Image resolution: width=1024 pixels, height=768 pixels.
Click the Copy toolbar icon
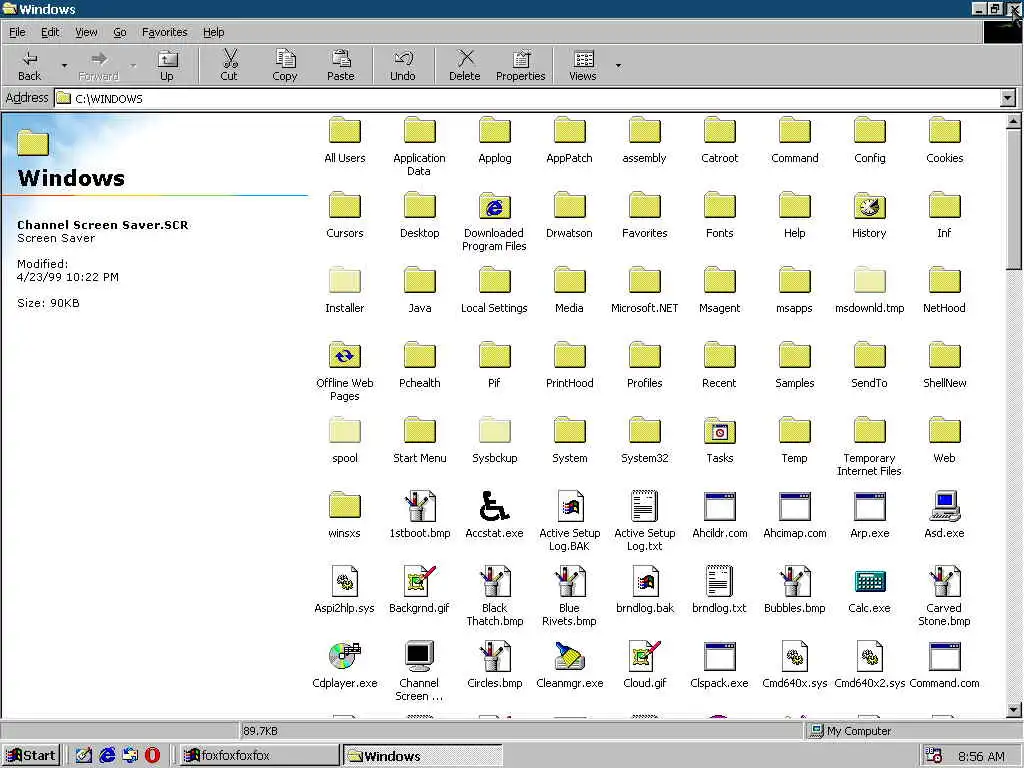tap(285, 65)
